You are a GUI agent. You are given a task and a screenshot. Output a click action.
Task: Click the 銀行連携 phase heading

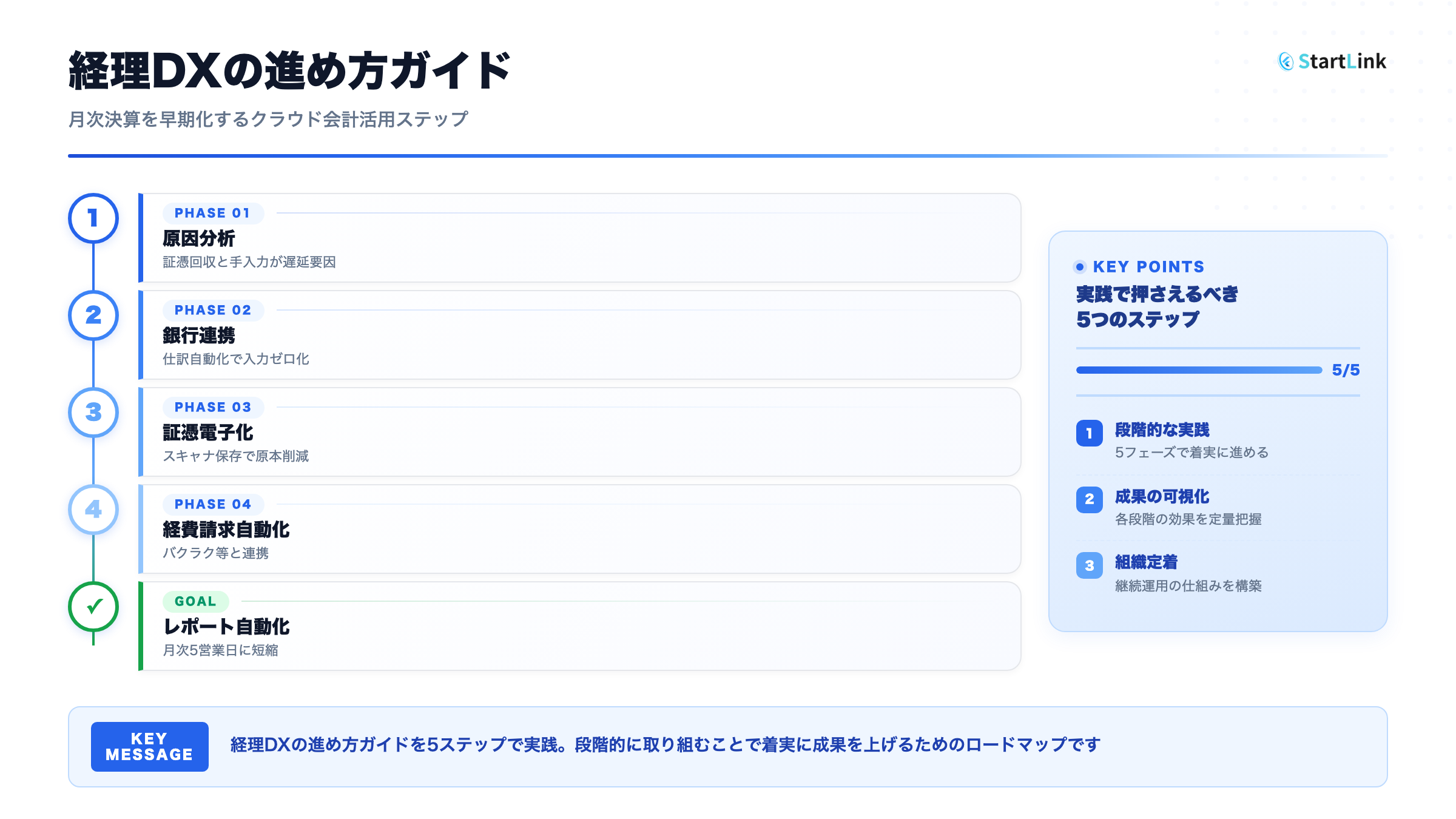[199, 335]
